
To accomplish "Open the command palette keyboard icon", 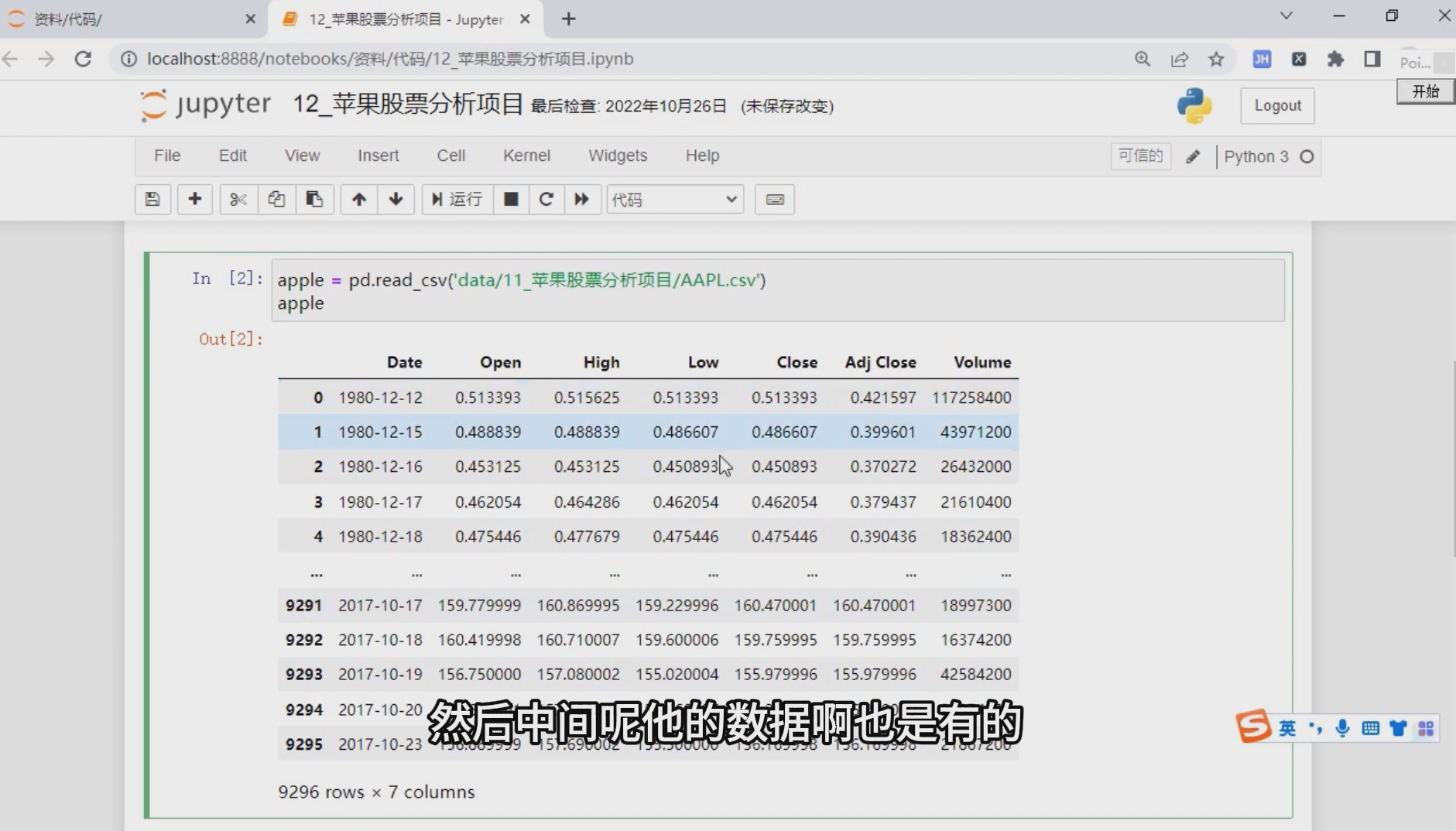I will pyautogui.click(x=775, y=199).
